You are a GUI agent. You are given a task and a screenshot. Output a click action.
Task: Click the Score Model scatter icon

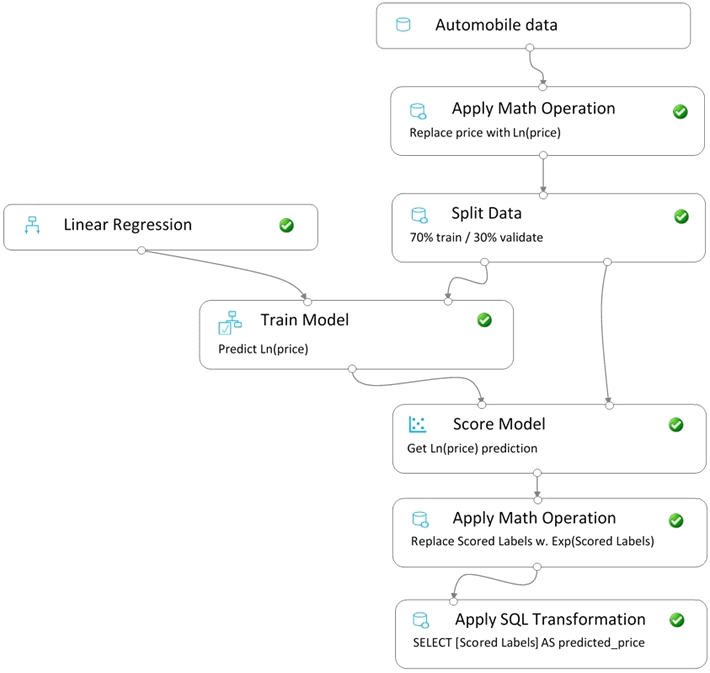pos(417,424)
